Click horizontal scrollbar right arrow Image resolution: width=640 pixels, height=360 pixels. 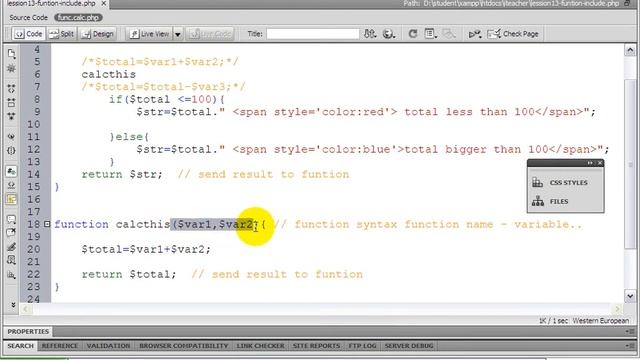pos(617,309)
